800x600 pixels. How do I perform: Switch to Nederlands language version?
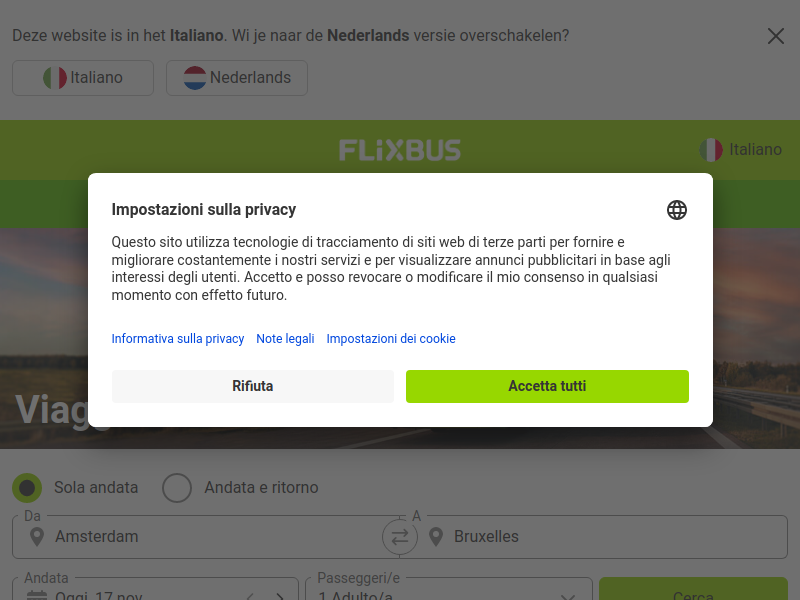click(237, 78)
